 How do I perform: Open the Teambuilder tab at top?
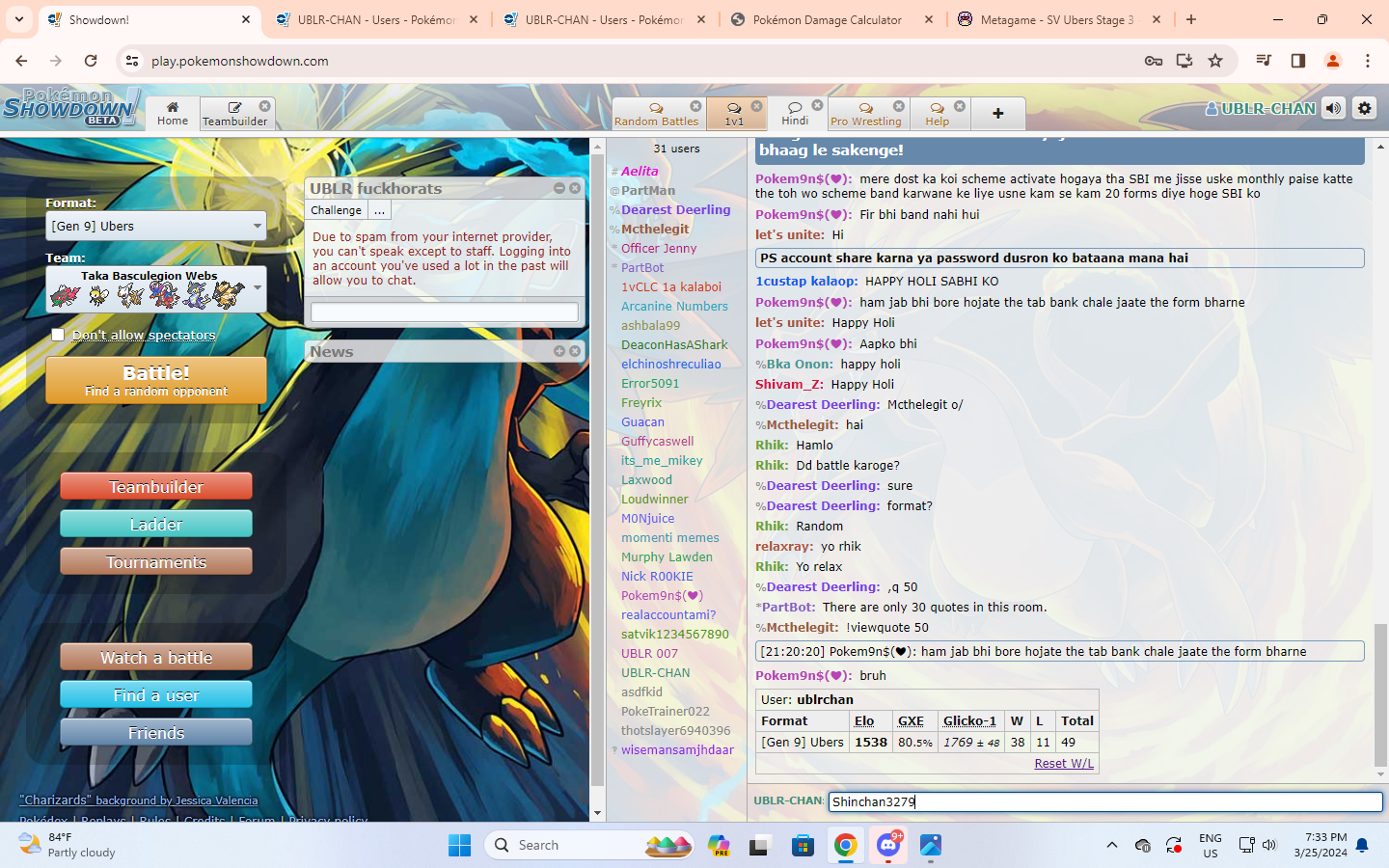tap(234, 114)
